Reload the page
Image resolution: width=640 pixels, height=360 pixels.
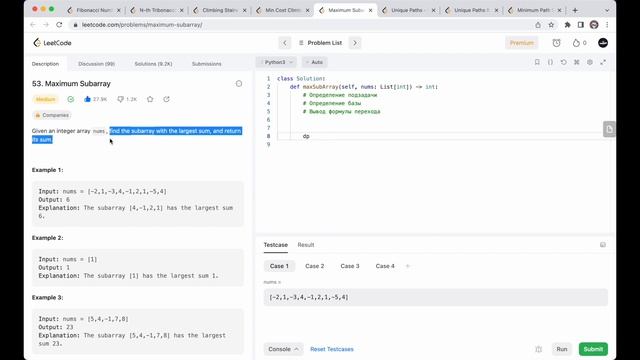[59, 25]
